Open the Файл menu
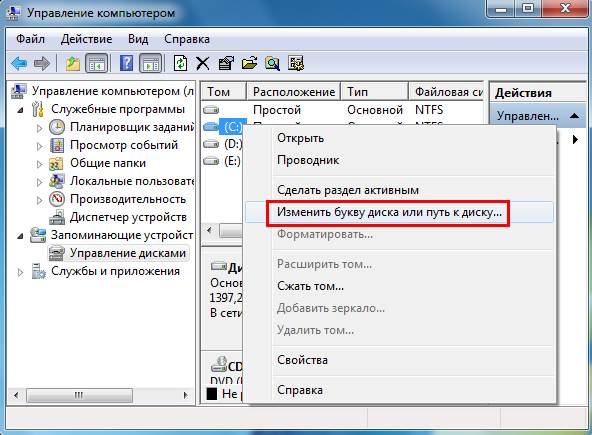The width and height of the screenshot is (592, 435). click(x=31, y=39)
